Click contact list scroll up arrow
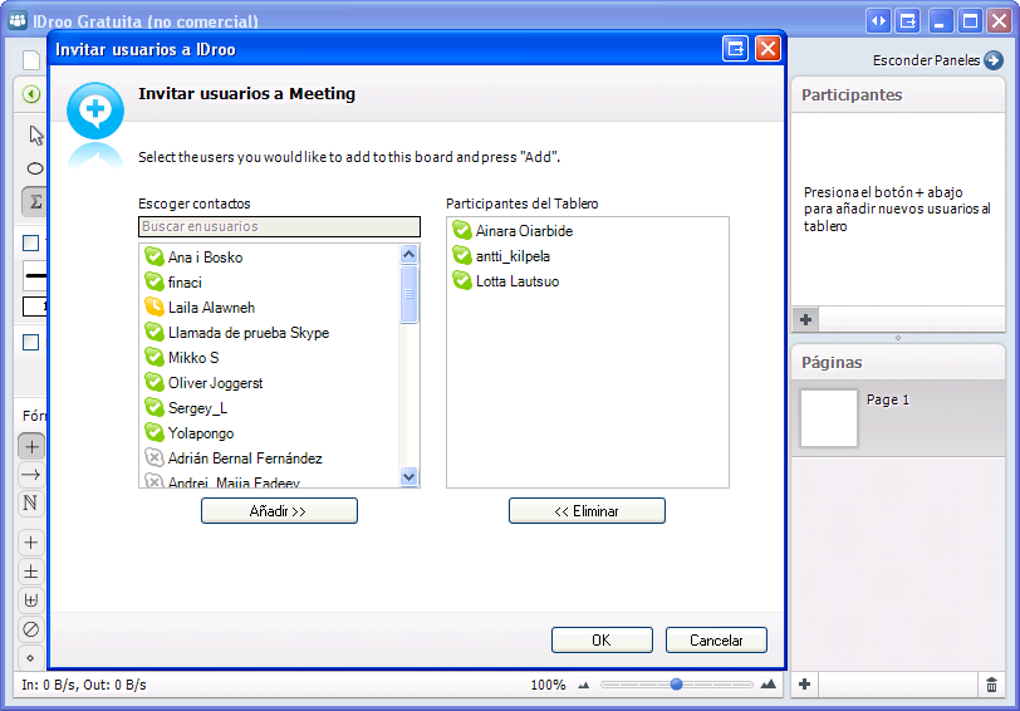The image size is (1020, 711). tap(409, 254)
